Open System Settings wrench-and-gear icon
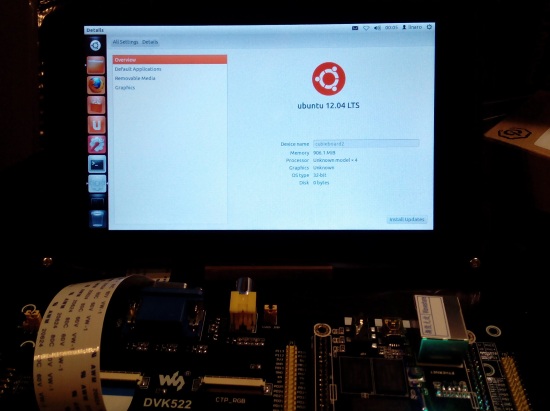Image resolution: width=550 pixels, height=411 pixels. (x=97, y=144)
